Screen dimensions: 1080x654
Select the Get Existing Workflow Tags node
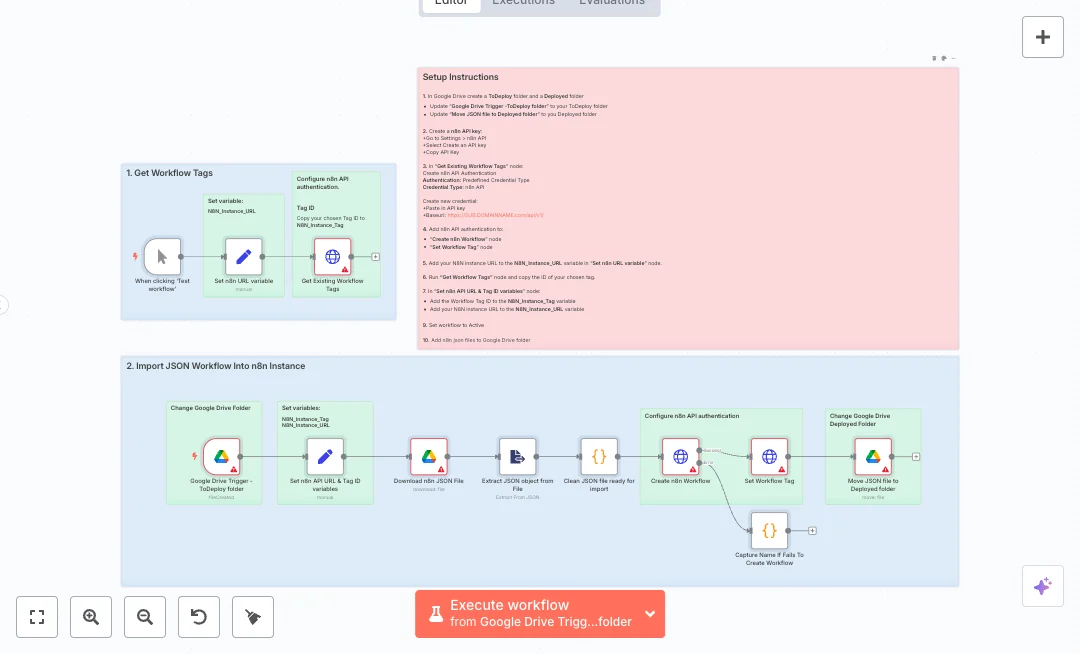(333, 257)
